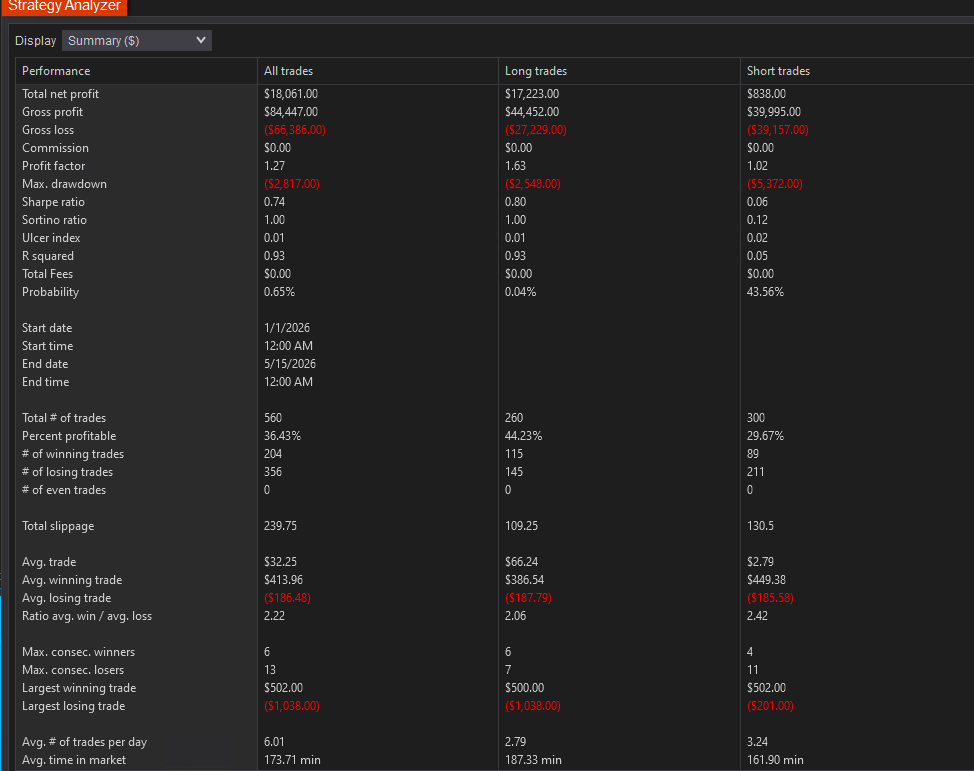974x771 pixels.
Task: Click the 204 winning trades value
Action: [x=273, y=454]
